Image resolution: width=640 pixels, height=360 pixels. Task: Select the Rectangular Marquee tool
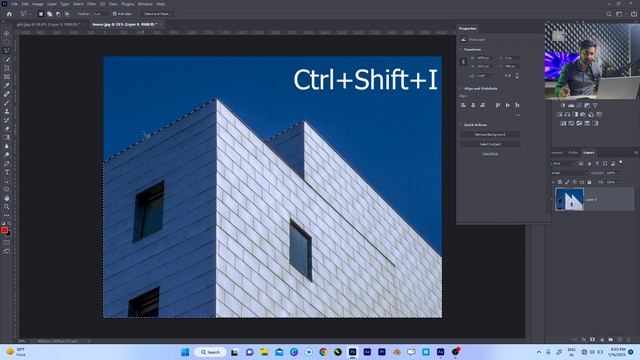[x=7, y=42]
